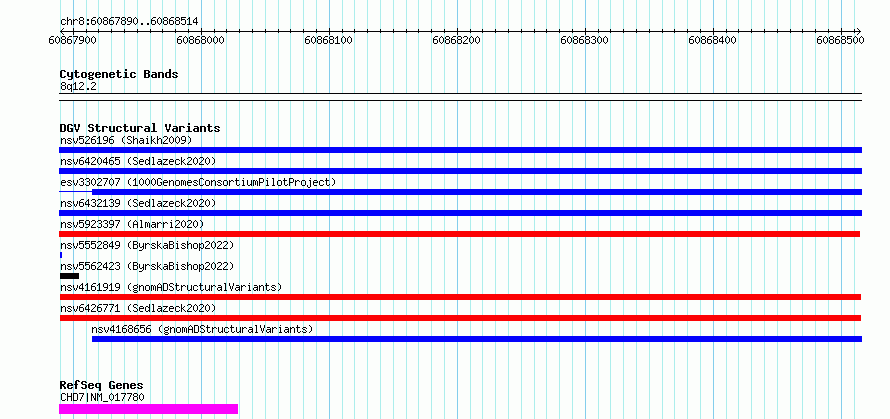This screenshot has width=890, height=419.
Task: Click the black nsv5562423 variant block
Action: (x=69, y=276)
